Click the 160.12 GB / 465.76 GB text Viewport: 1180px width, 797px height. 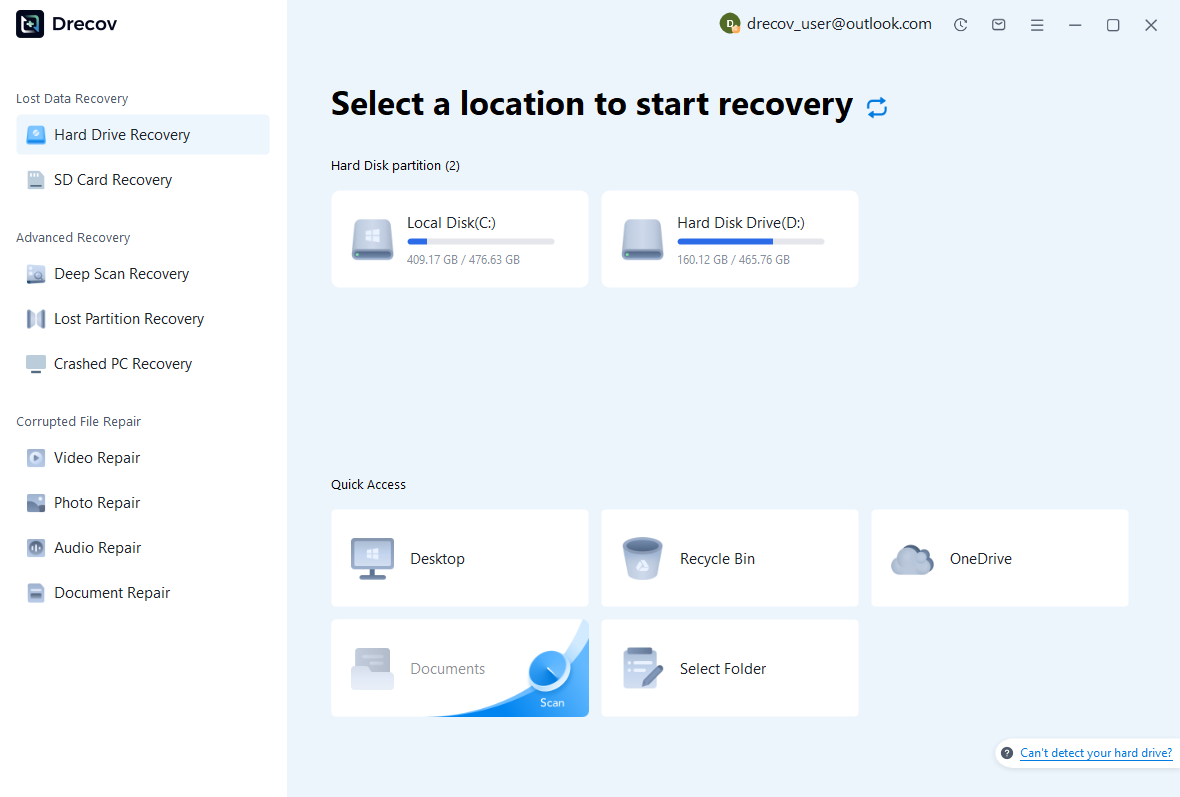coord(733,260)
